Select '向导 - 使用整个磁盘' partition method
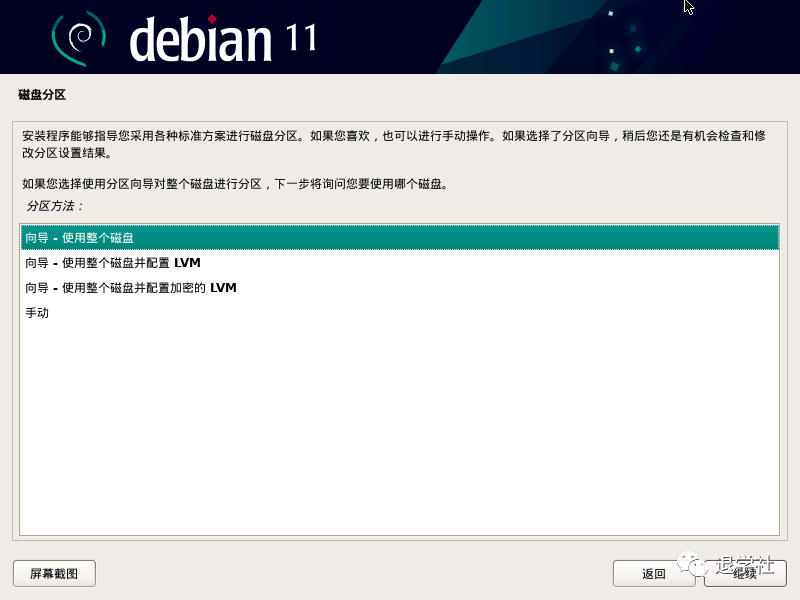 (x=400, y=238)
